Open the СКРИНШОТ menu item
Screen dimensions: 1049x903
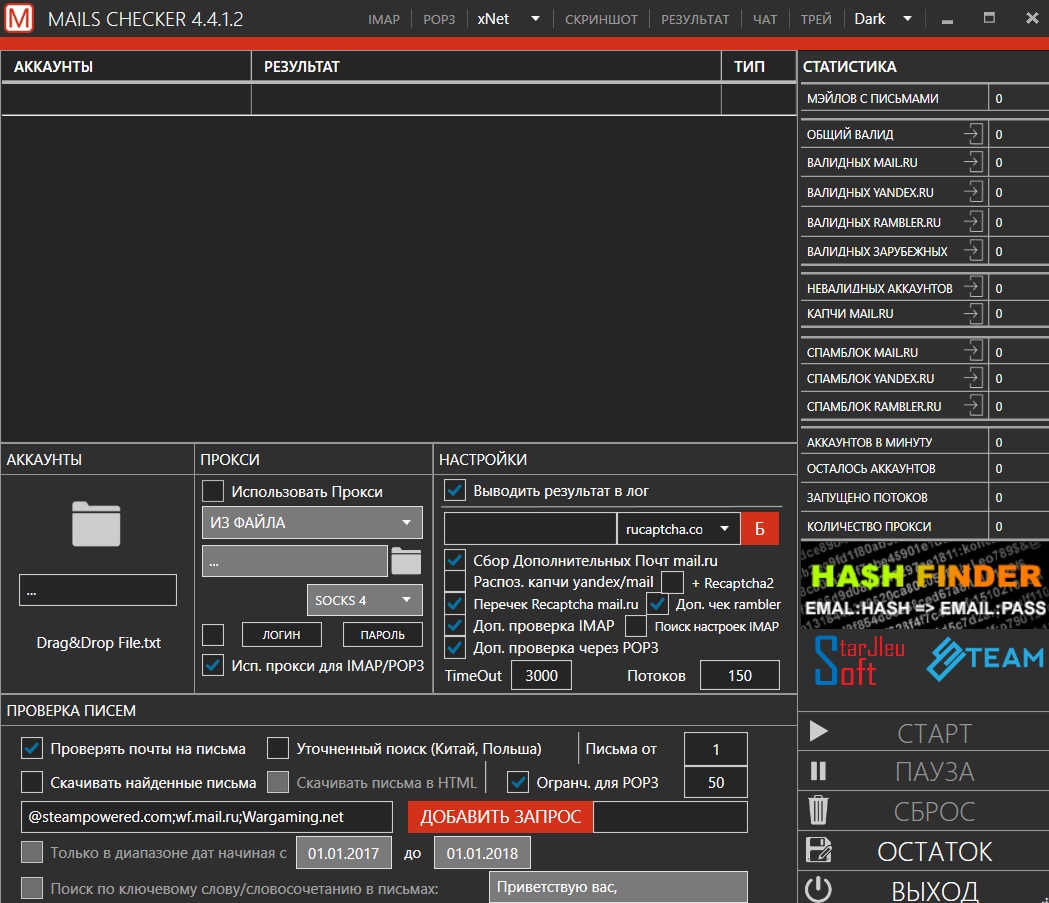[x=600, y=19]
